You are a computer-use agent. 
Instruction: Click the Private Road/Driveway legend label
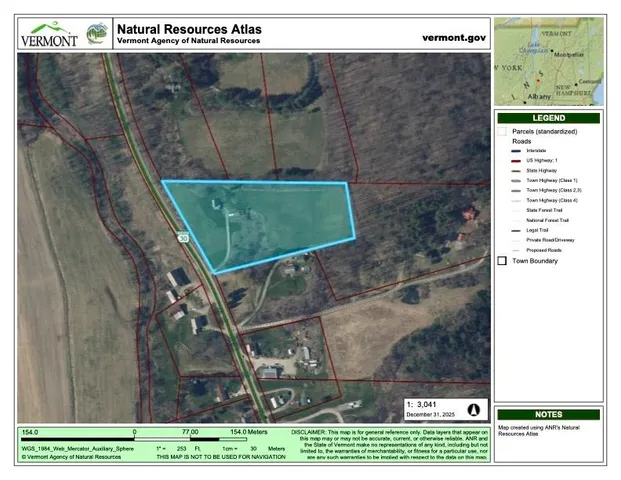(x=550, y=240)
